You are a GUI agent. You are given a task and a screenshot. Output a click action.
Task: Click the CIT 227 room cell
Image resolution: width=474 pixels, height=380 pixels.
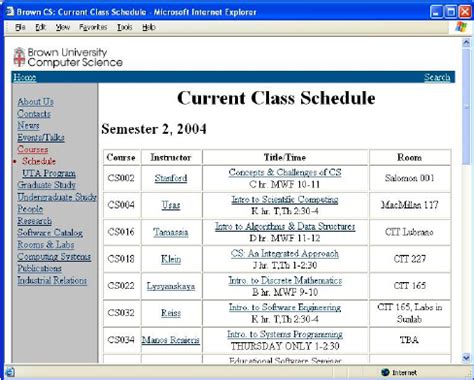(x=410, y=259)
